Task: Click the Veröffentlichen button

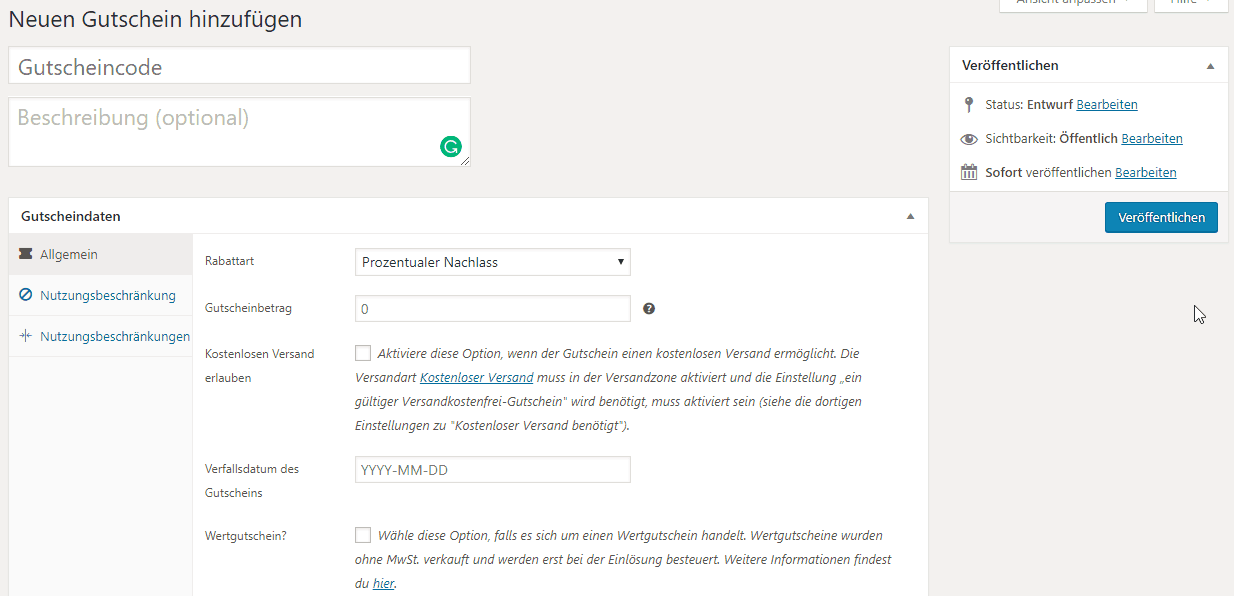Action: (1161, 217)
